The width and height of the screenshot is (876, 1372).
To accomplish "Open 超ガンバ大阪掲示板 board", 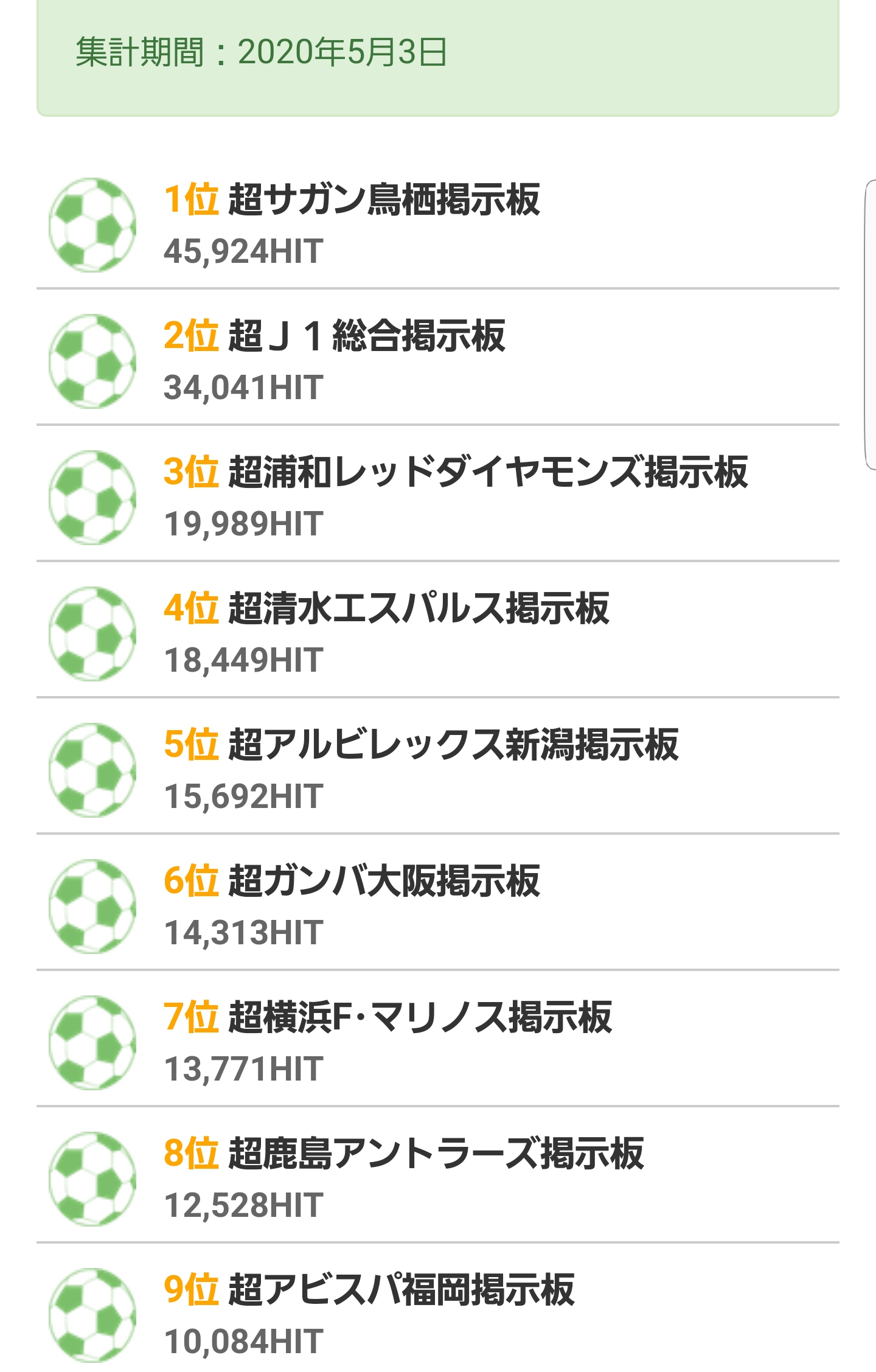I will point(384,881).
